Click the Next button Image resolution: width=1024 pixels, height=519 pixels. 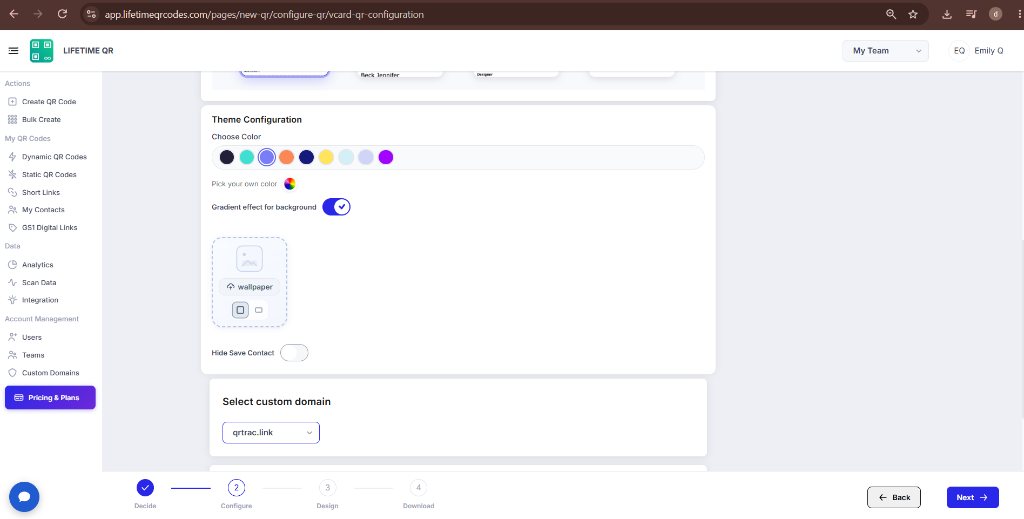pos(972,497)
